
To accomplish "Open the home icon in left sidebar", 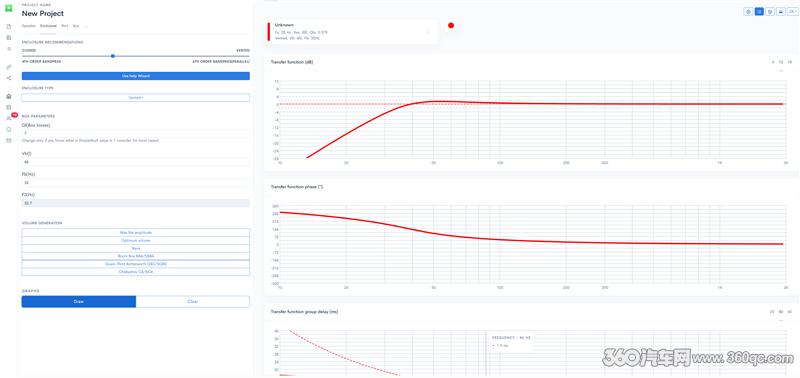I will coord(9,96).
